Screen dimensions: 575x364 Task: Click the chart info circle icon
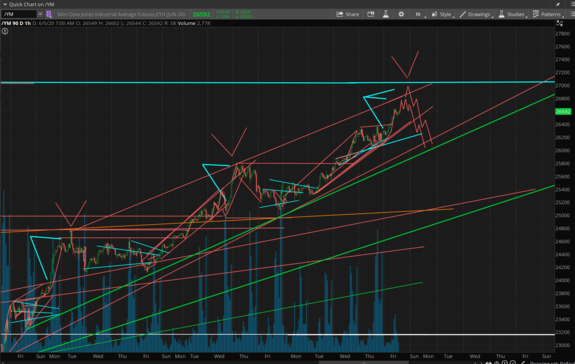coord(5,32)
